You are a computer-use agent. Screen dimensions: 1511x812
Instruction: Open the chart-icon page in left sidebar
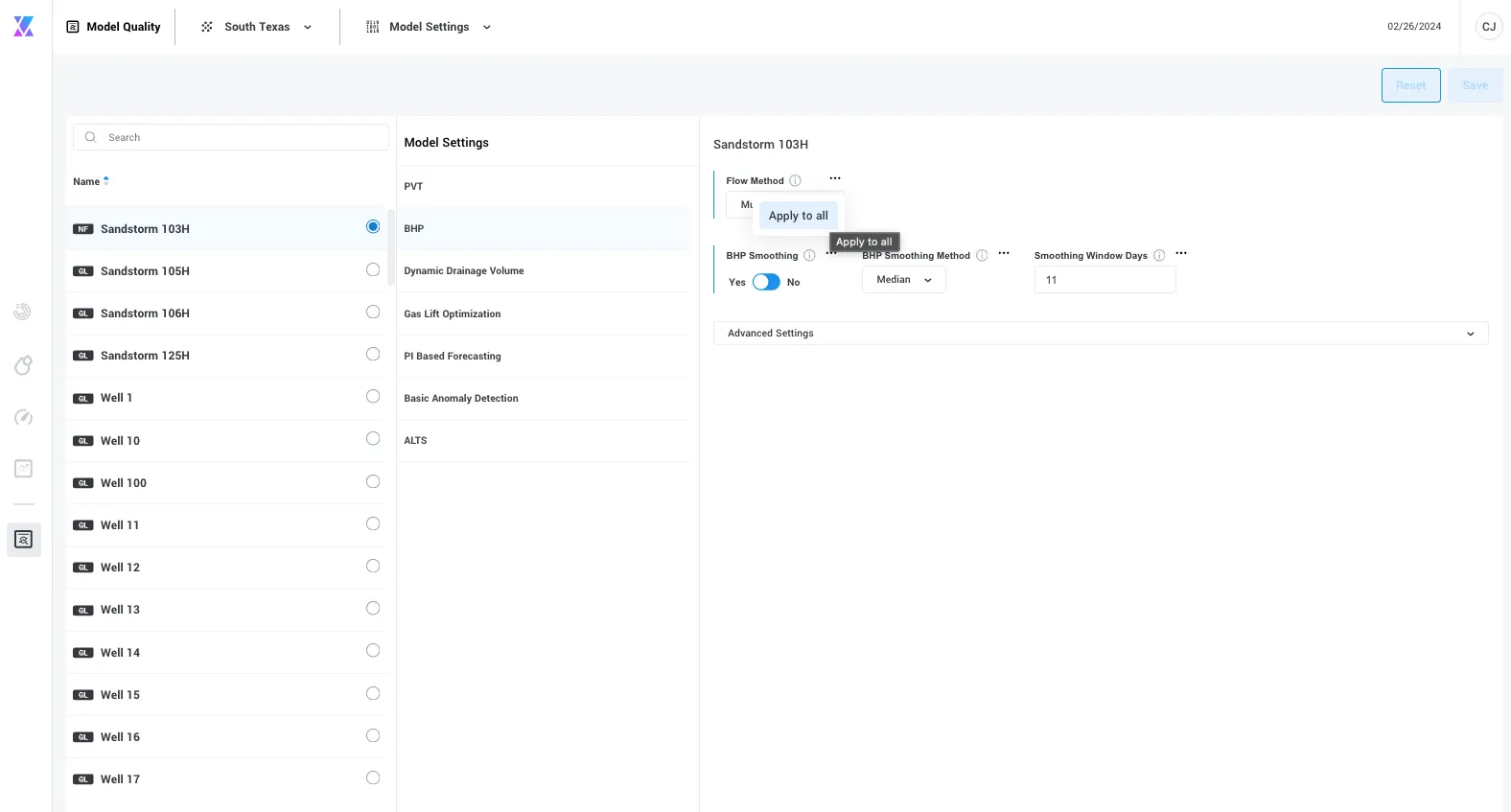click(x=23, y=468)
